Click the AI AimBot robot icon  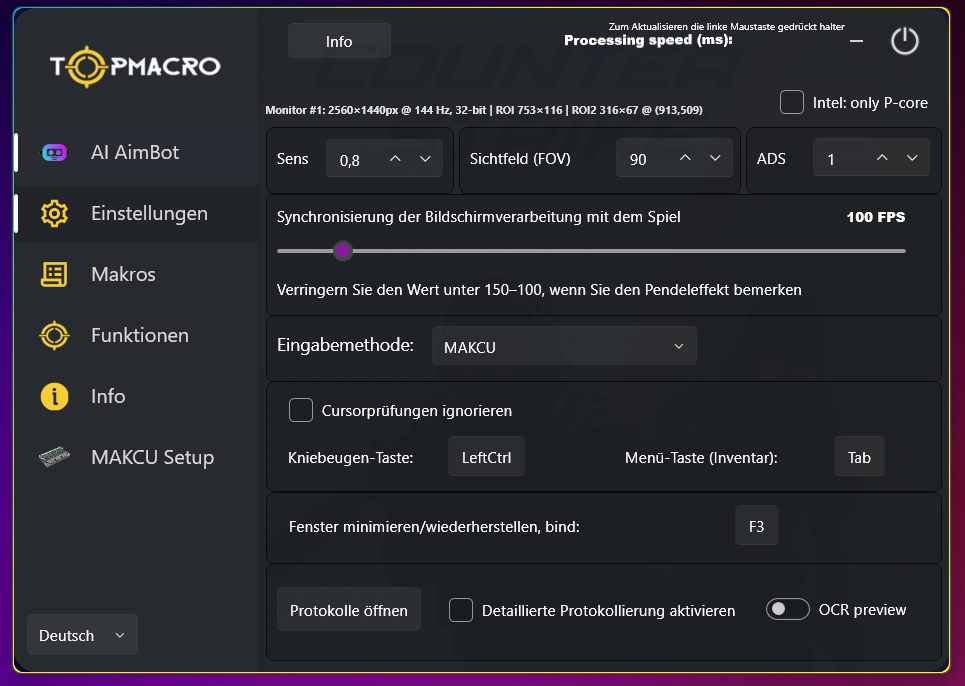coord(54,153)
